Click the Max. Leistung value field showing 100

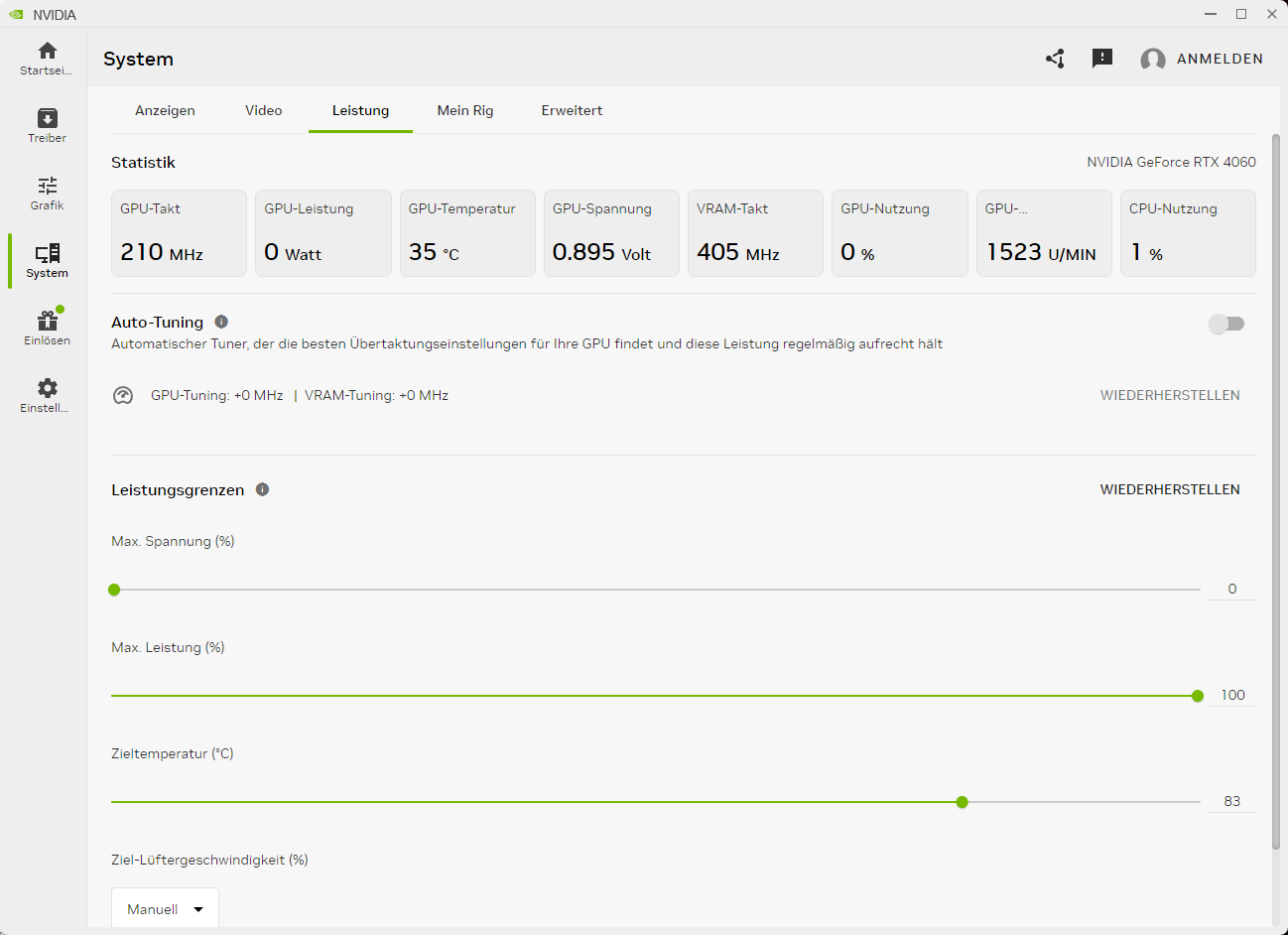click(1232, 695)
